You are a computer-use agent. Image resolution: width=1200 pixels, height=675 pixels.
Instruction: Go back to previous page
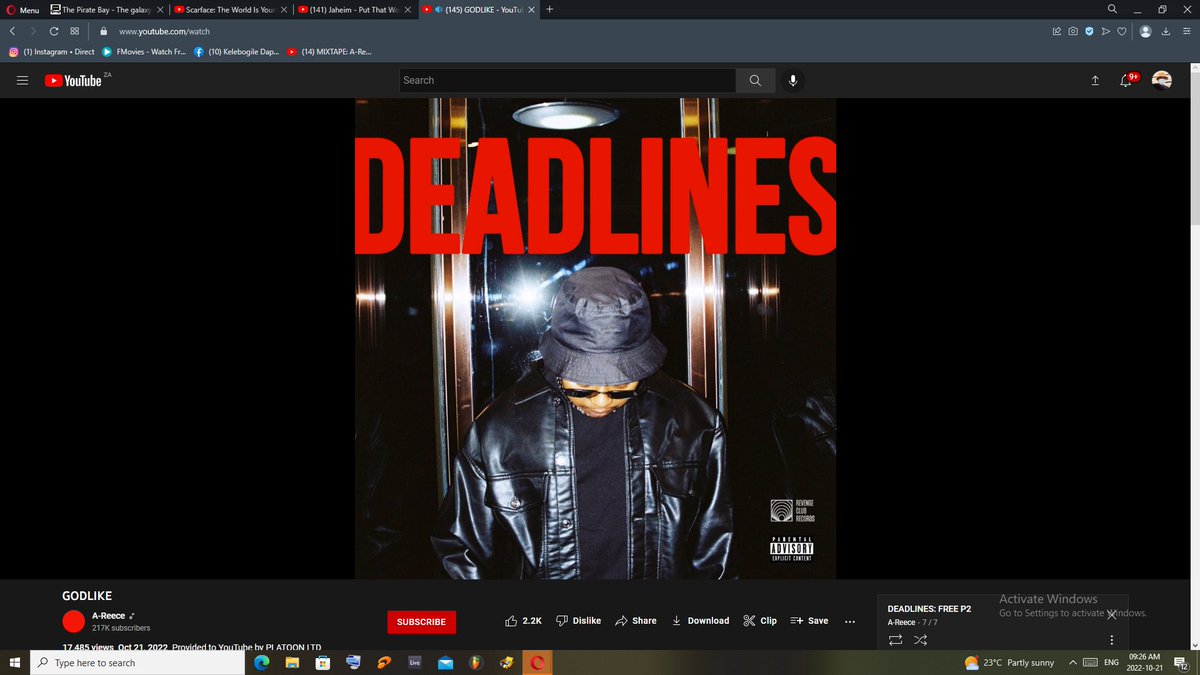[x=11, y=31]
